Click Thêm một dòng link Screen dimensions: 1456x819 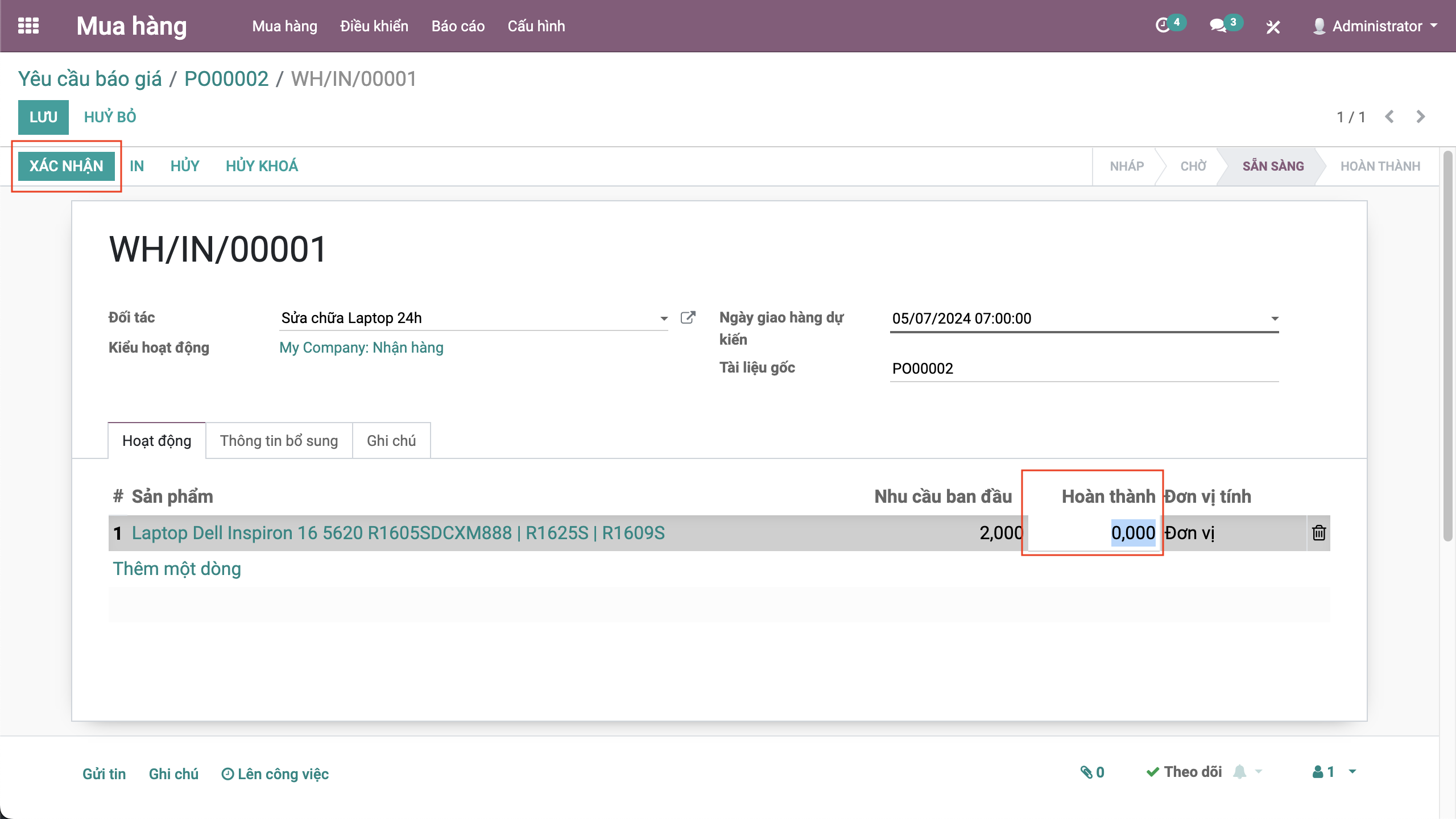pos(177,569)
